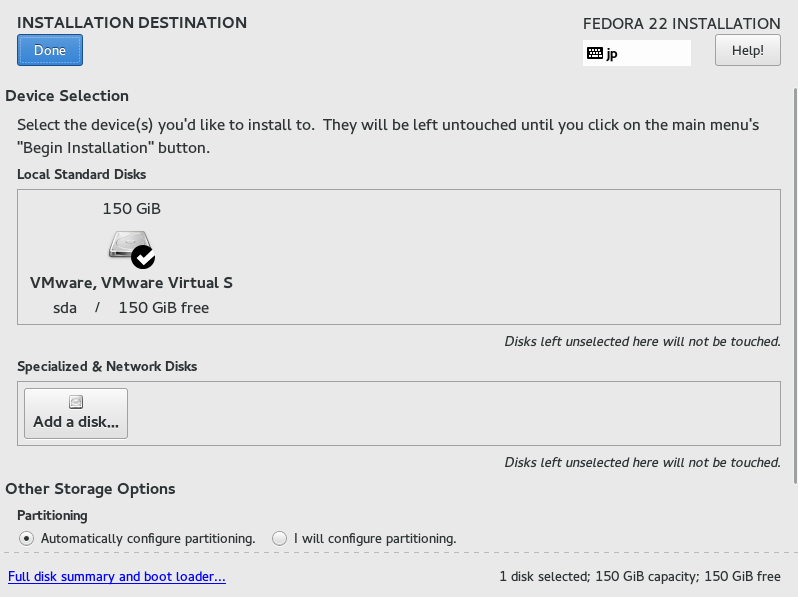Click the VMware, VMware Virtual S disk name
This screenshot has height=597, width=798.
pos(131,283)
